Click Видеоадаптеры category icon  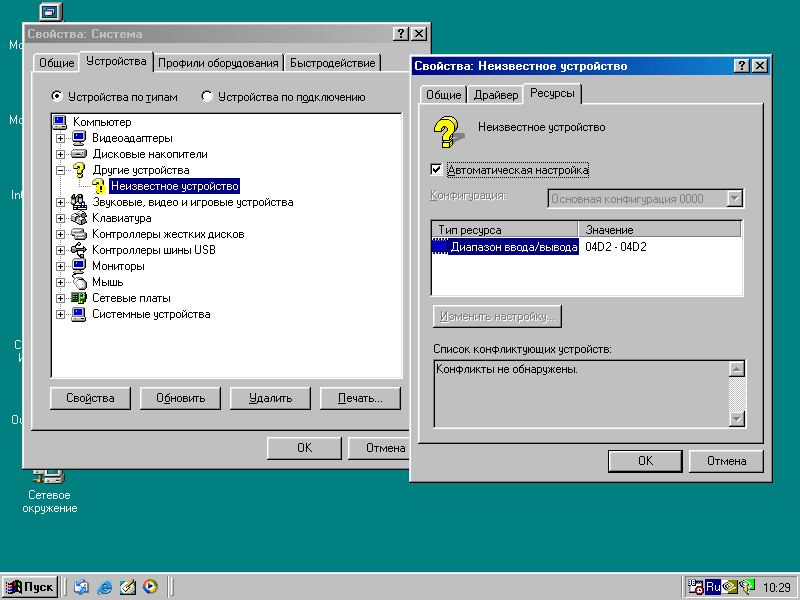pyautogui.click(x=79, y=138)
